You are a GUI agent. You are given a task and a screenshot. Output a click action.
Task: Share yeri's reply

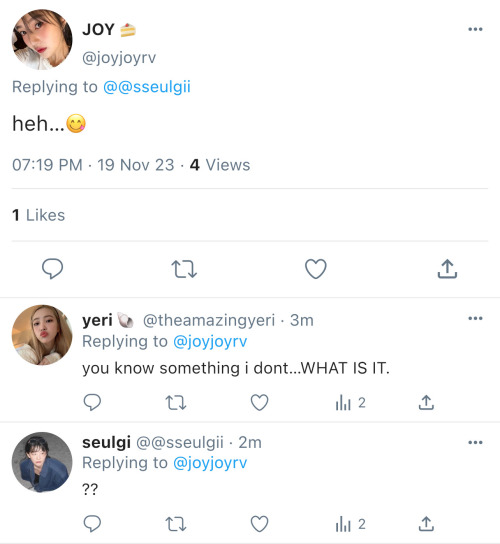pos(426,402)
